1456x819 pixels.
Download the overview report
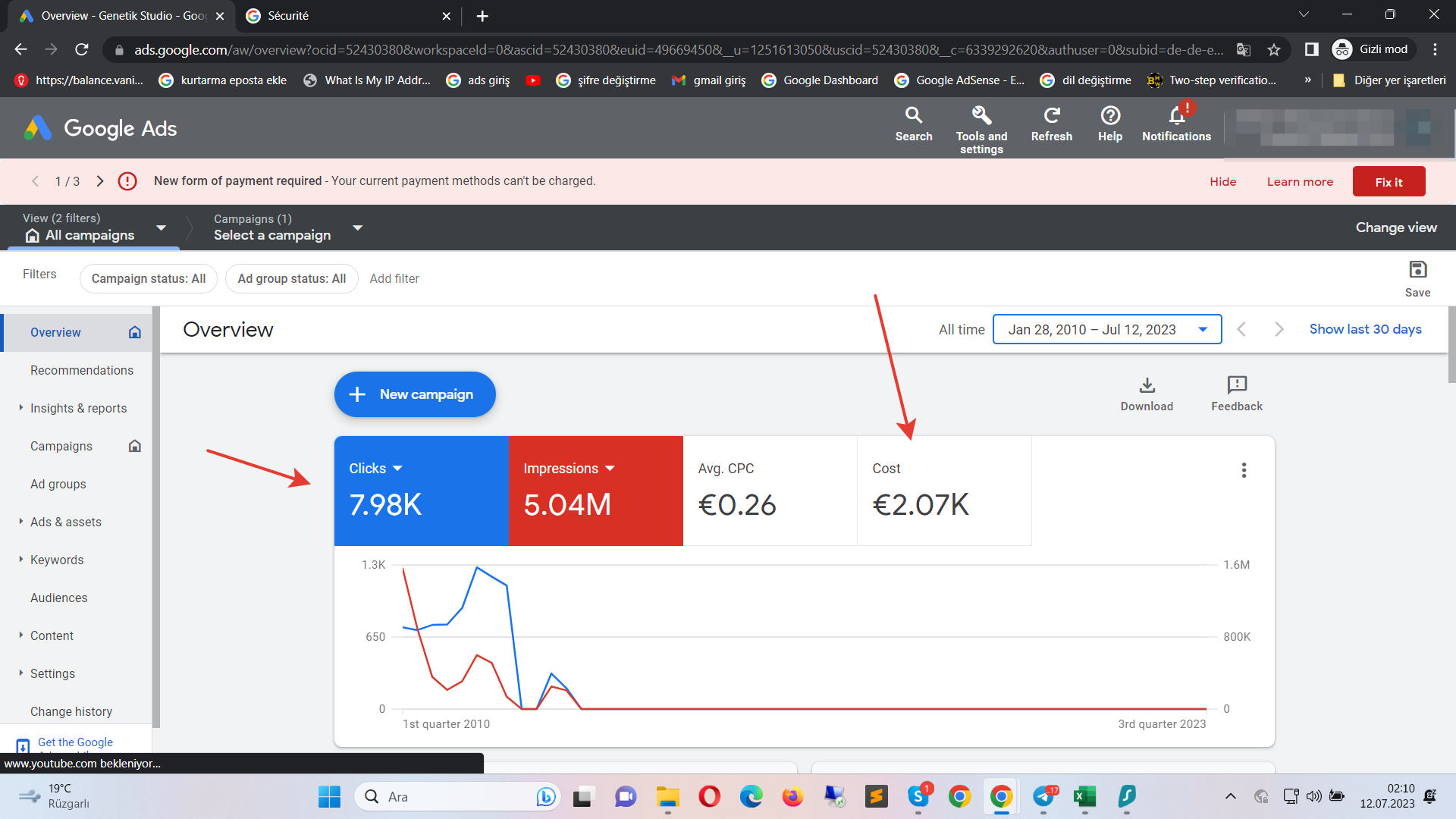(1147, 394)
